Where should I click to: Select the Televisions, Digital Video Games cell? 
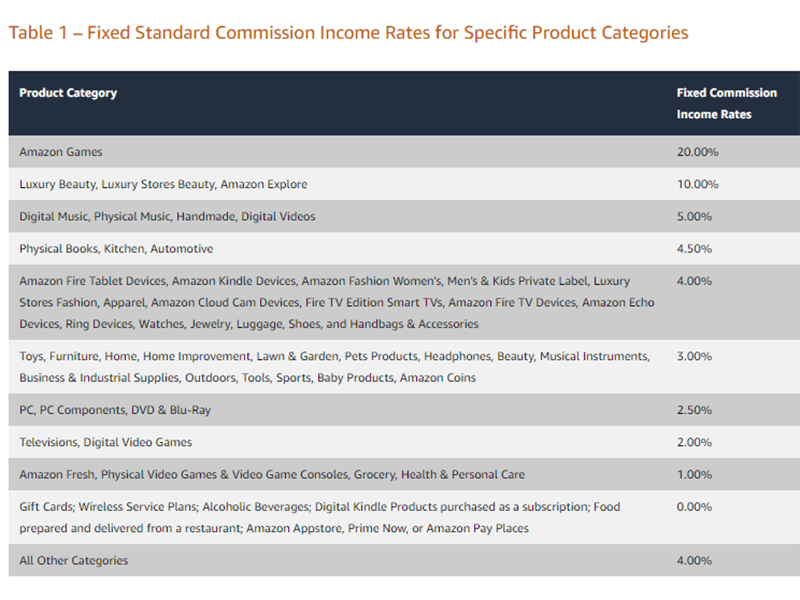coord(106,442)
